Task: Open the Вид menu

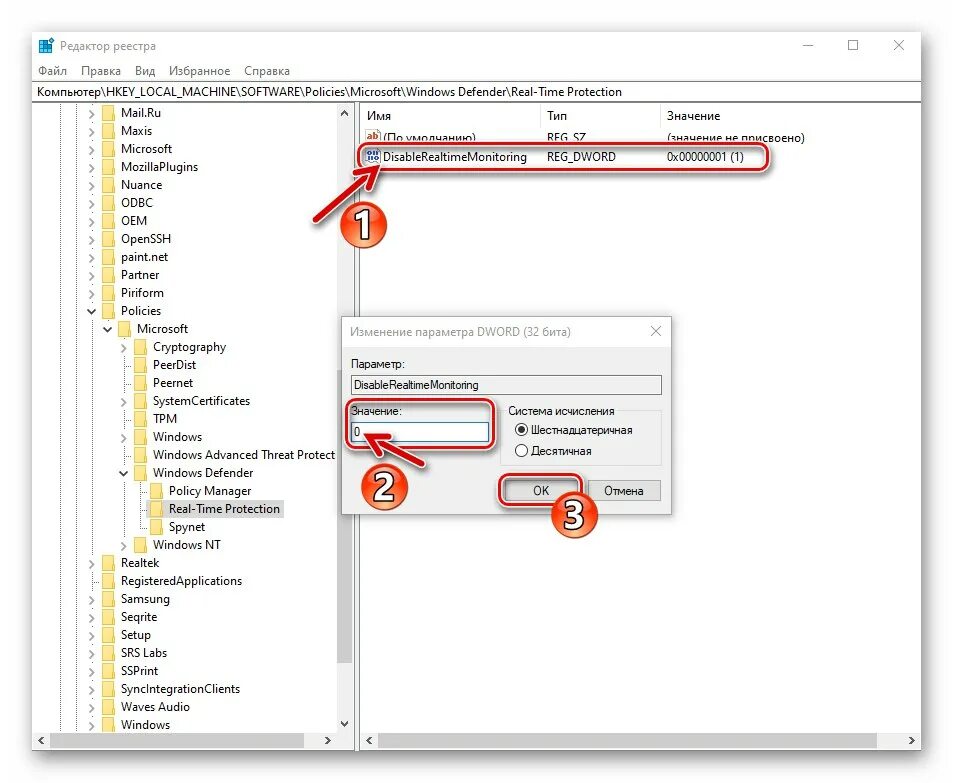Action: point(145,71)
